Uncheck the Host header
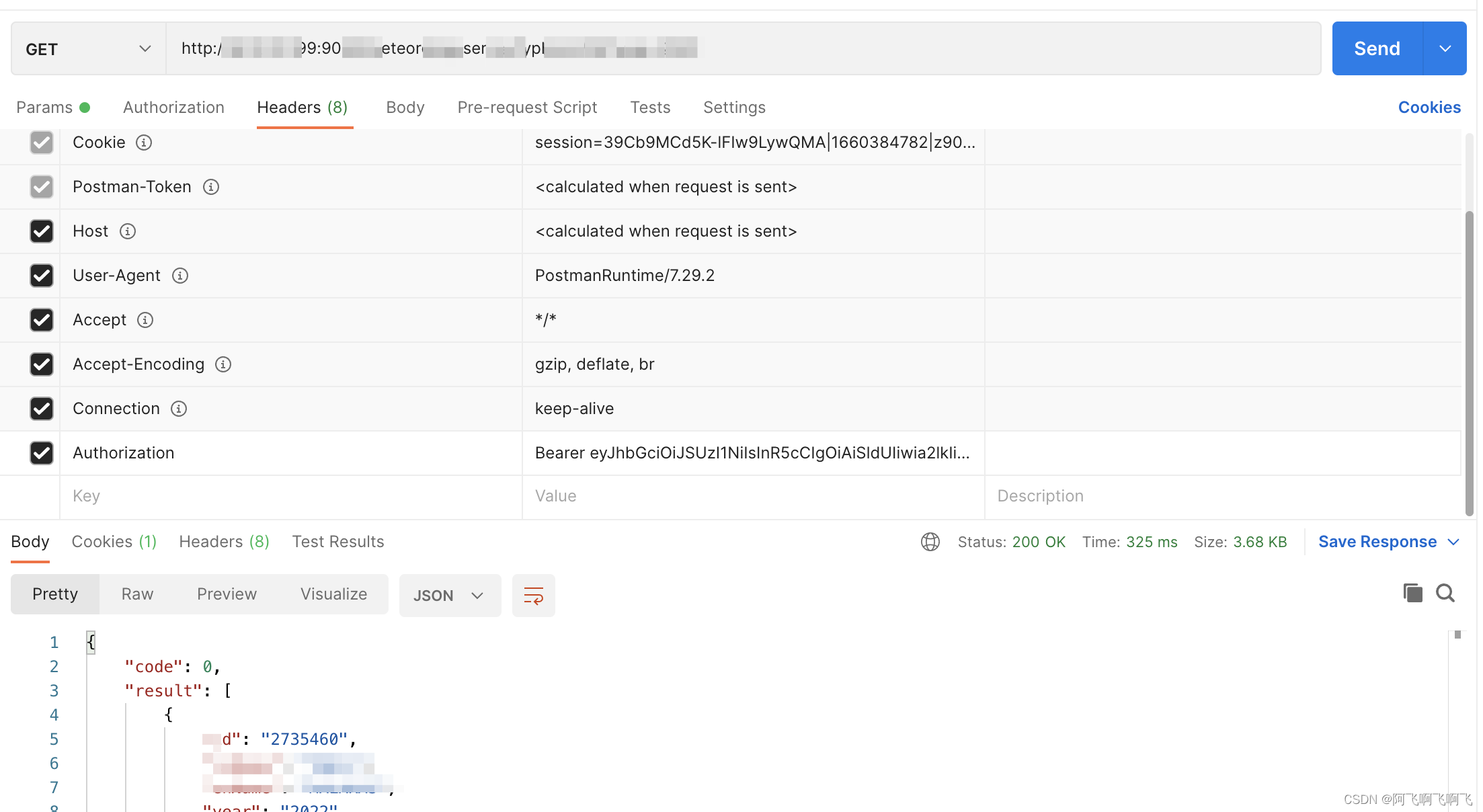The height and width of the screenshot is (812, 1483). [x=42, y=231]
